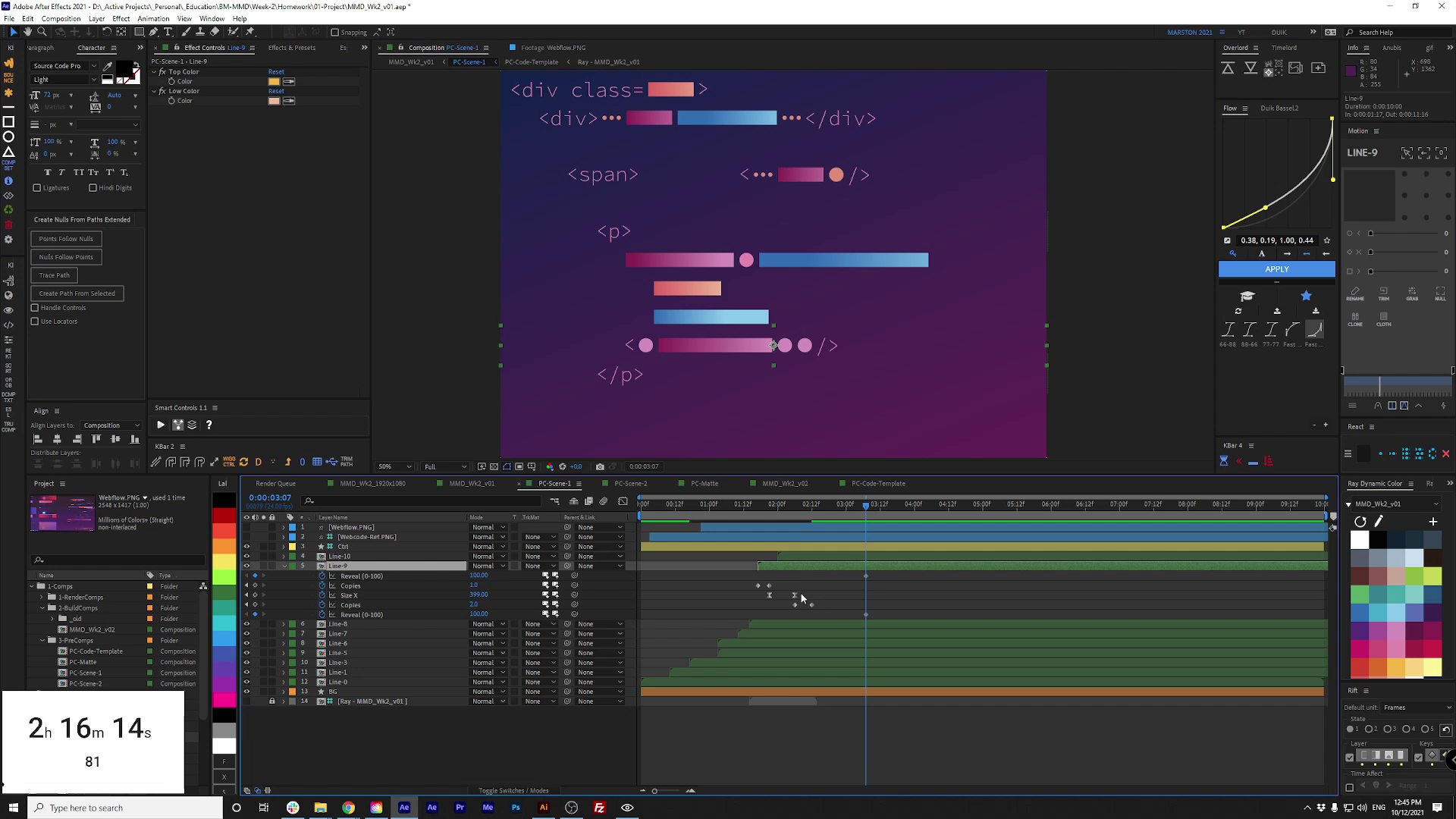Select the Pen tool
This screenshot has width=1456, height=819.
coord(154,32)
